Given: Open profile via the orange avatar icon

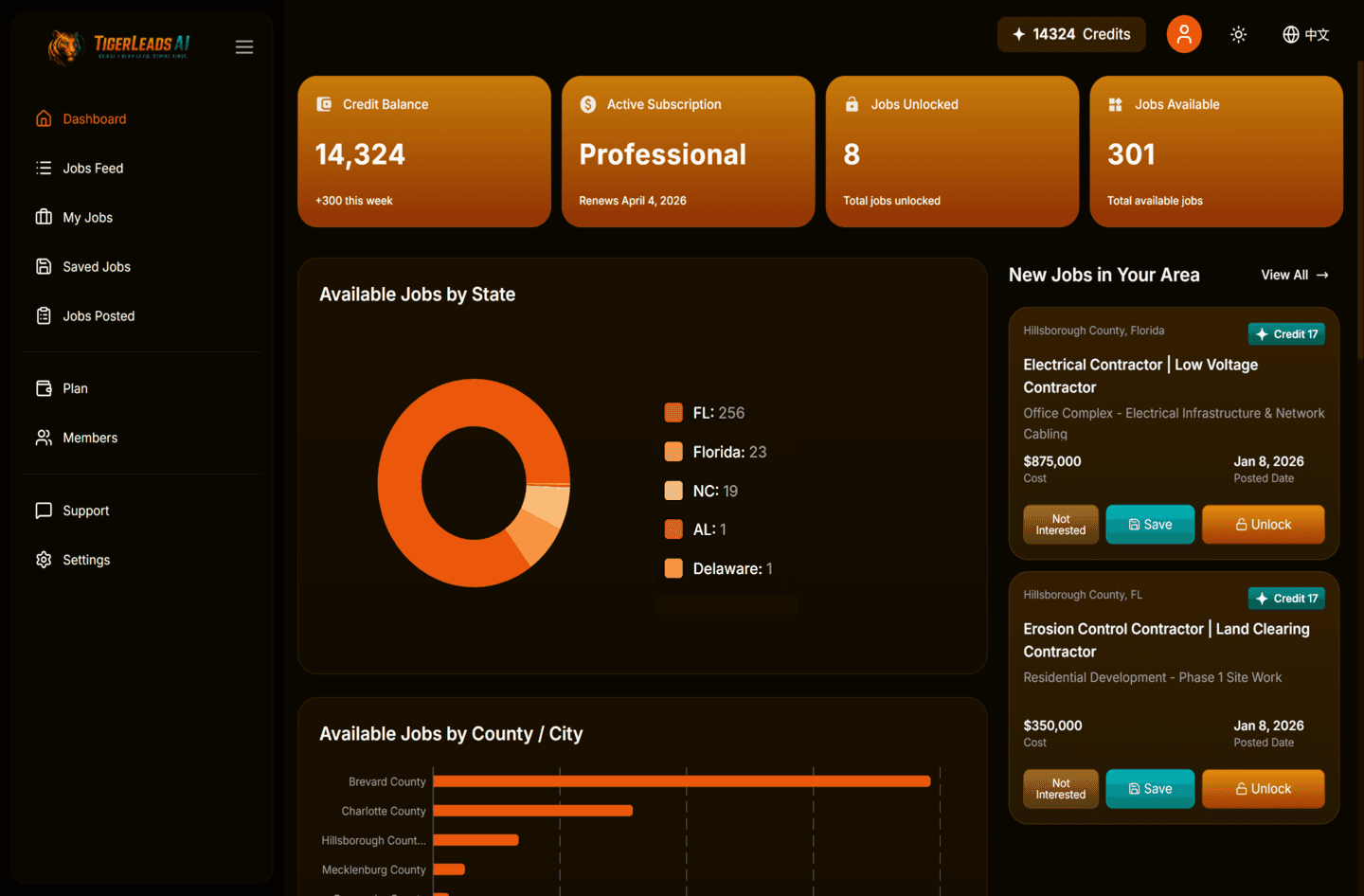Looking at the screenshot, I should click(1184, 34).
